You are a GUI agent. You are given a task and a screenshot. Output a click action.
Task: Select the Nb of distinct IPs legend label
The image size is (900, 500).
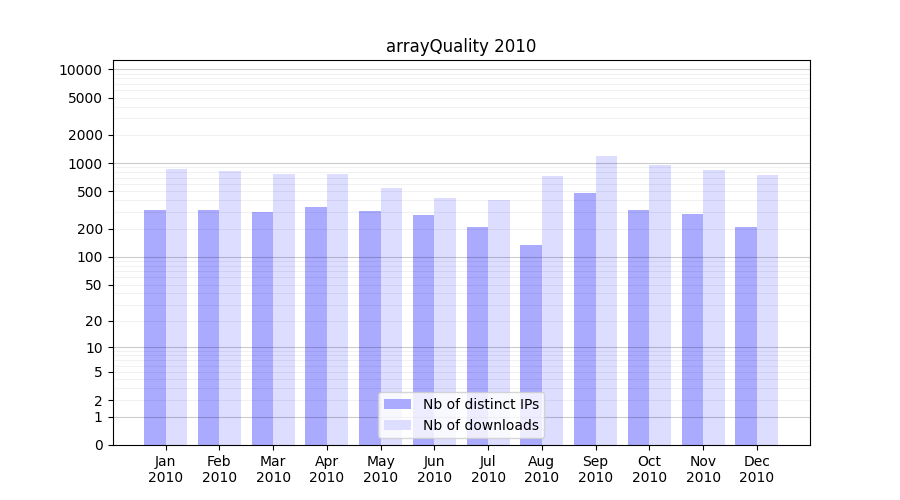(x=480, y=404)
